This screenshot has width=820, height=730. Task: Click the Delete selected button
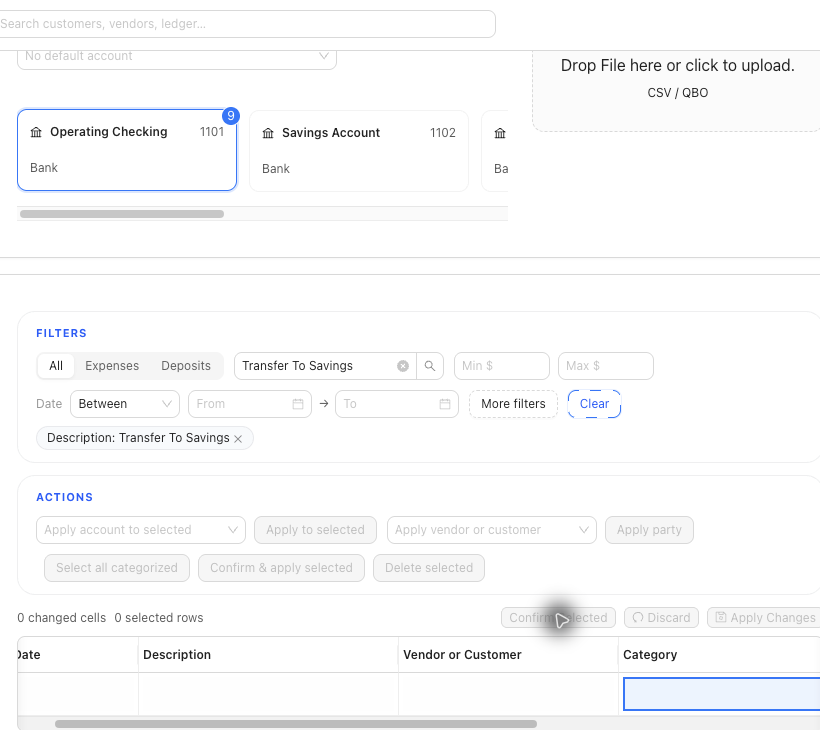[429, 568]
